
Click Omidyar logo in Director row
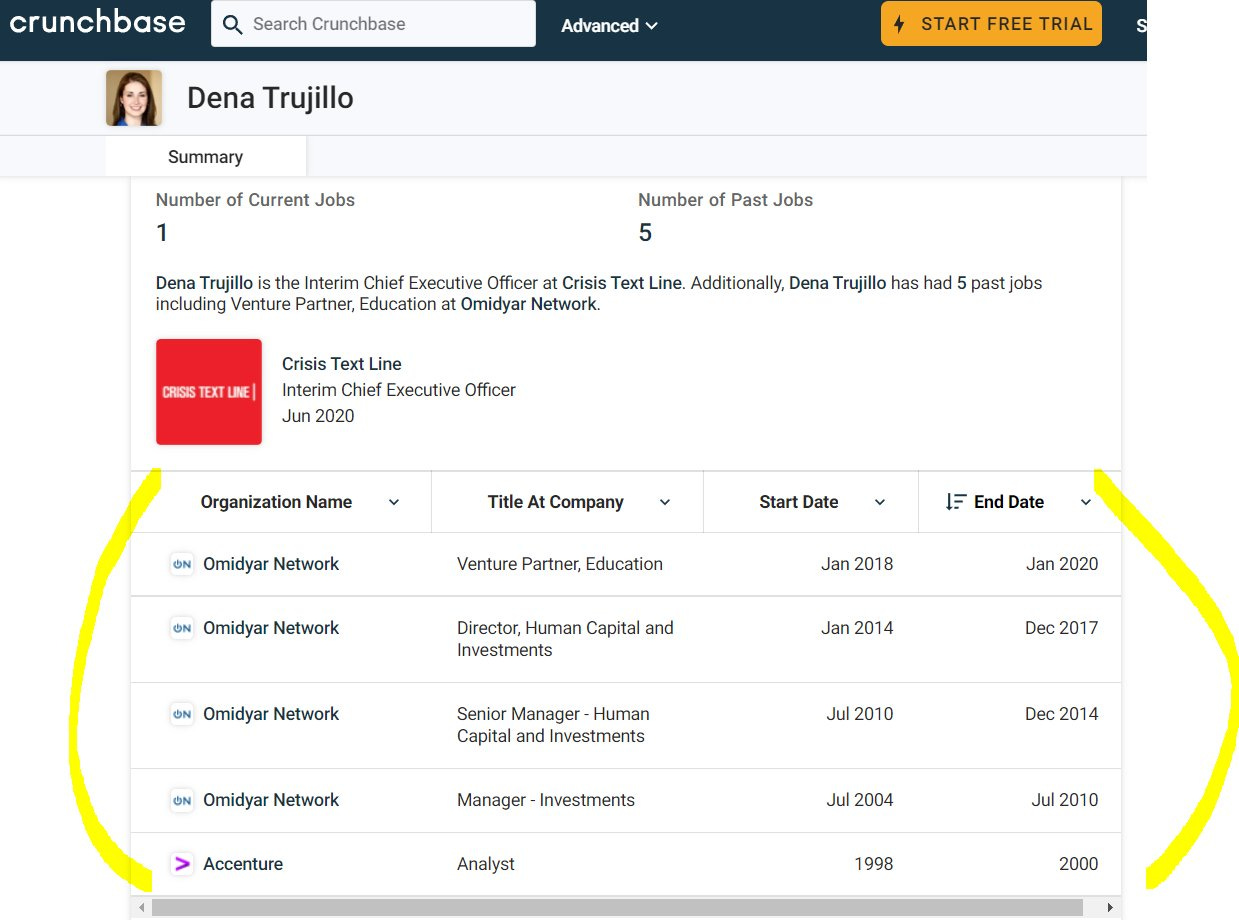(x=182, y=628)
